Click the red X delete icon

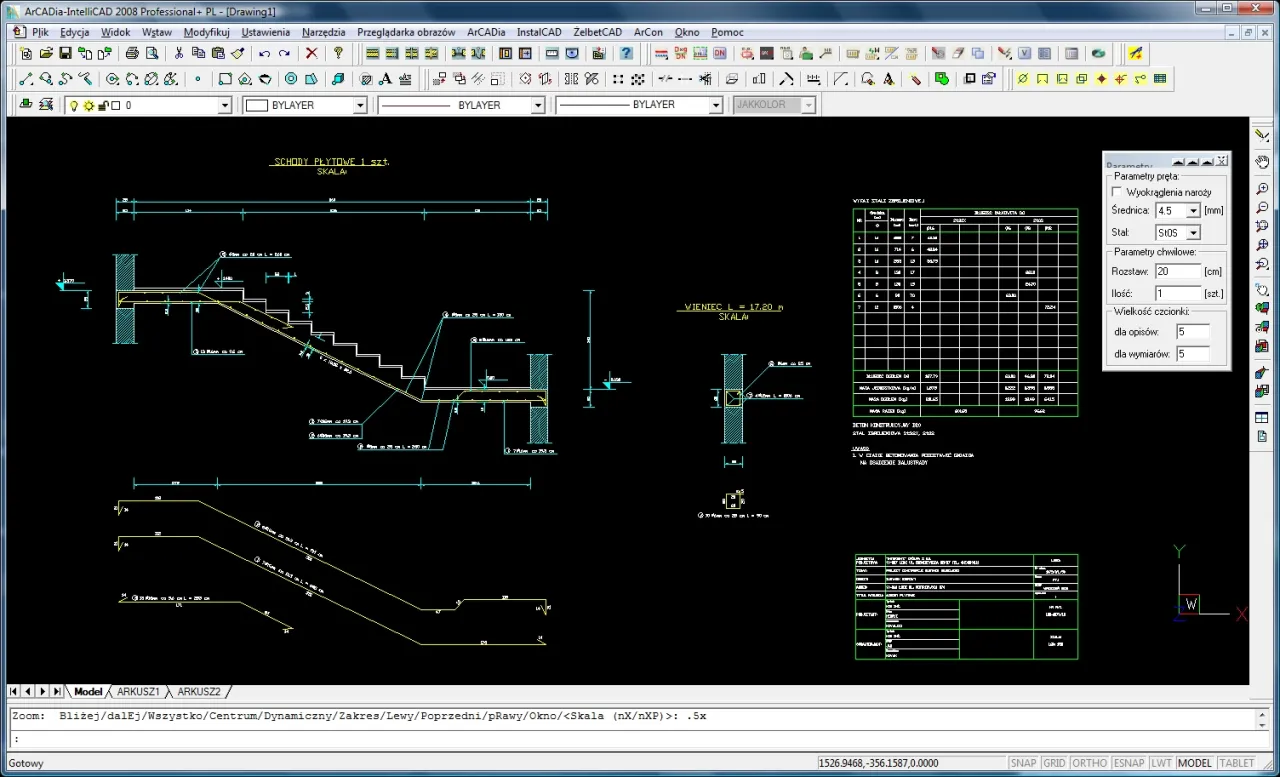click(311, 54)
